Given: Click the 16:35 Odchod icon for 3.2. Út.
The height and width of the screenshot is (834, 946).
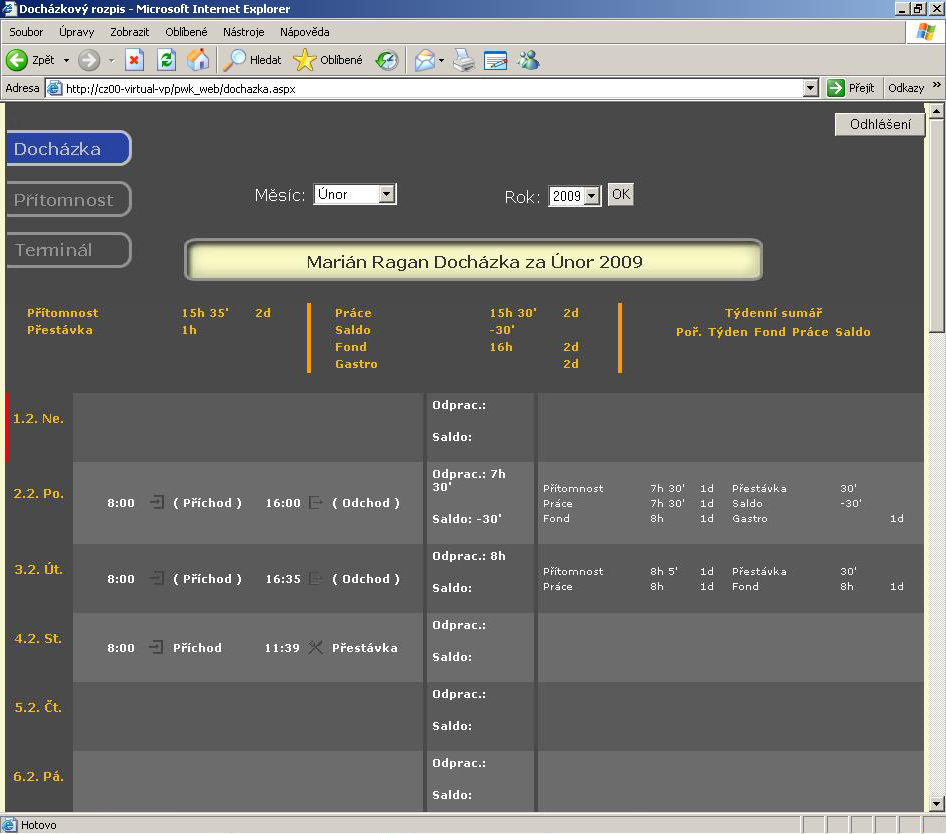Looking at the screenshot, I should pos(316,579).
